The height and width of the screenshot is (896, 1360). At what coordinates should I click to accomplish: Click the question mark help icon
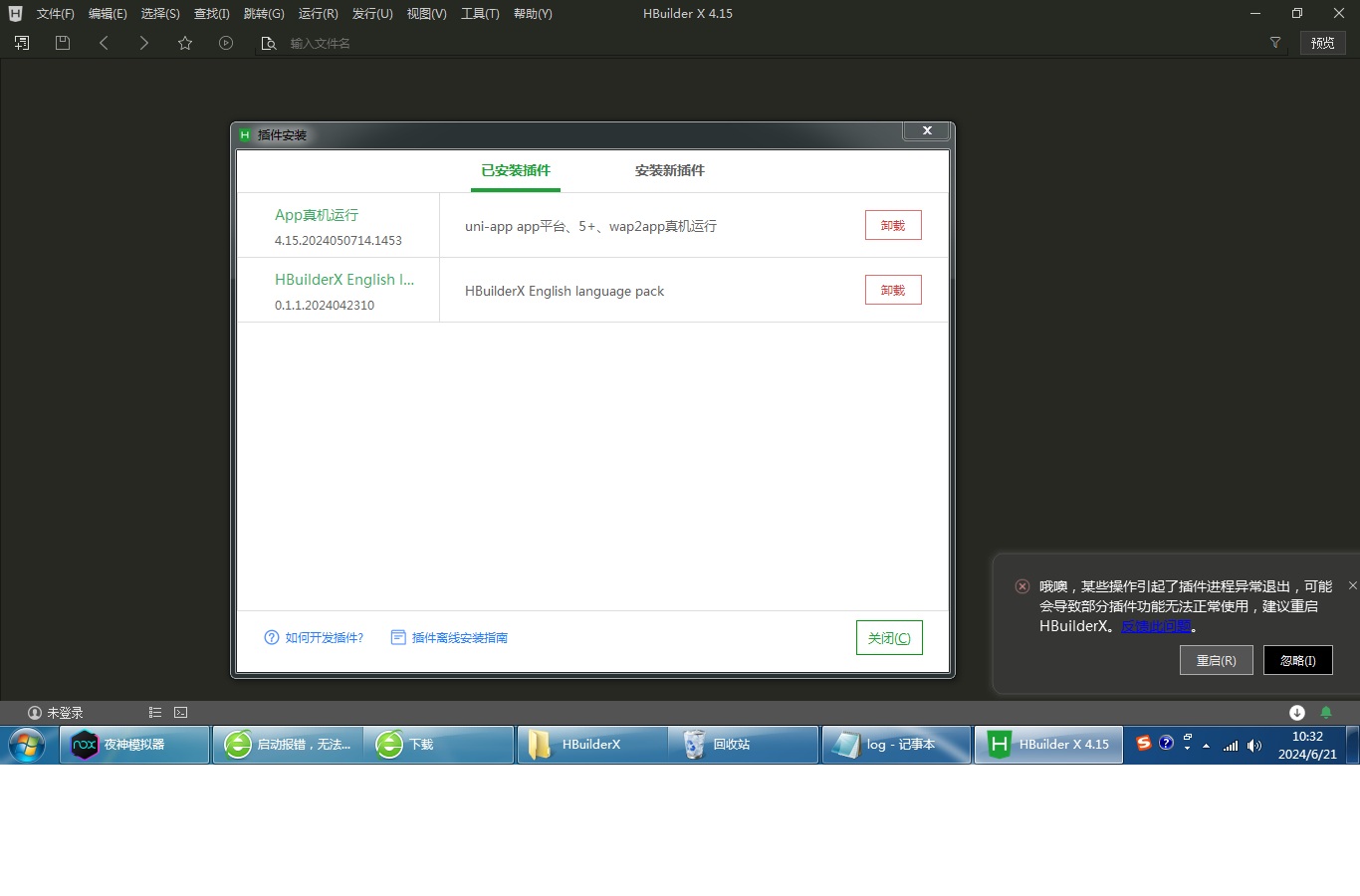click(272, 637)
